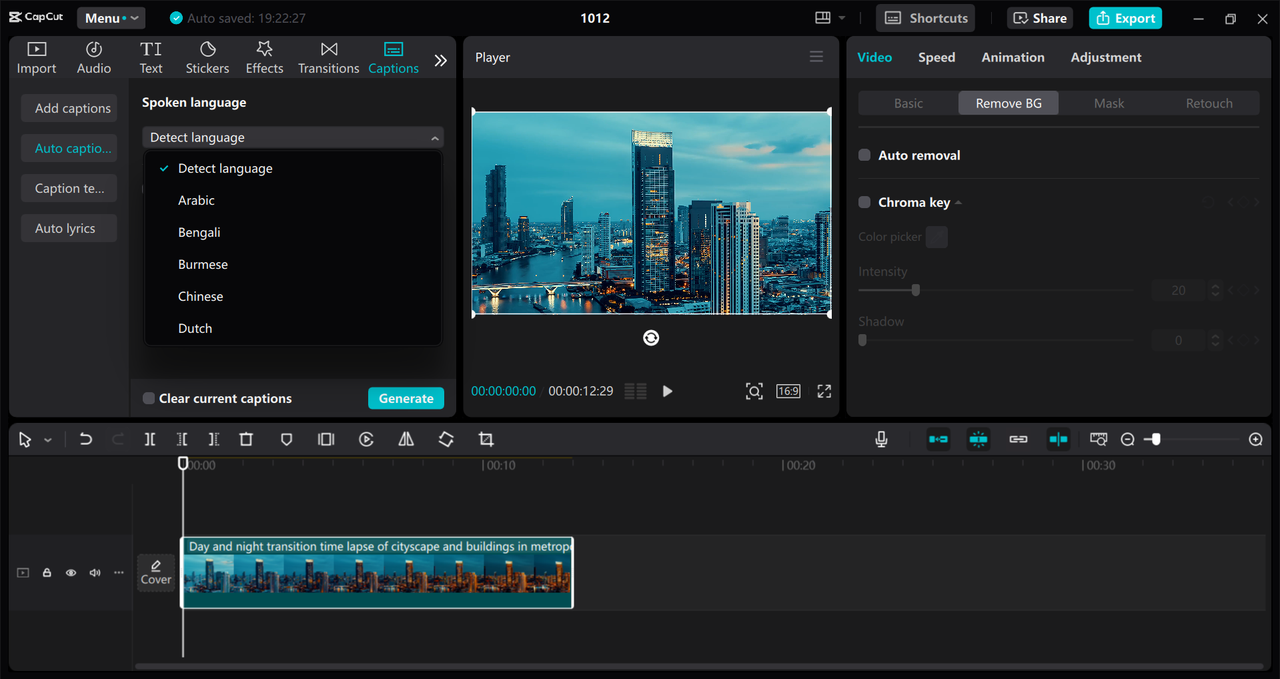Open the Transitions tab
1280x679 pixels.
pyautogui.click(x=329, y=58)
